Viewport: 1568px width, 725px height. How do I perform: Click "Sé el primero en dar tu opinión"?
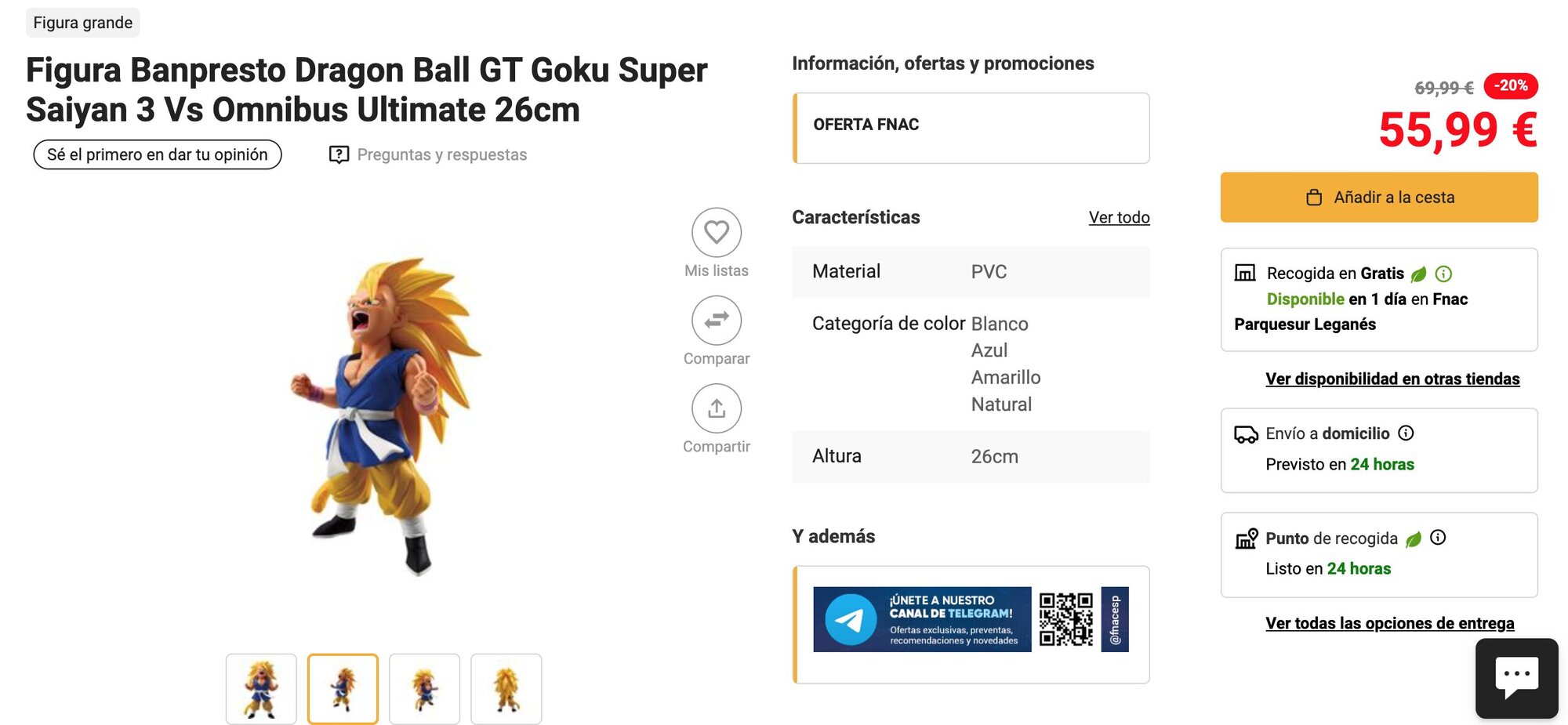158,154
